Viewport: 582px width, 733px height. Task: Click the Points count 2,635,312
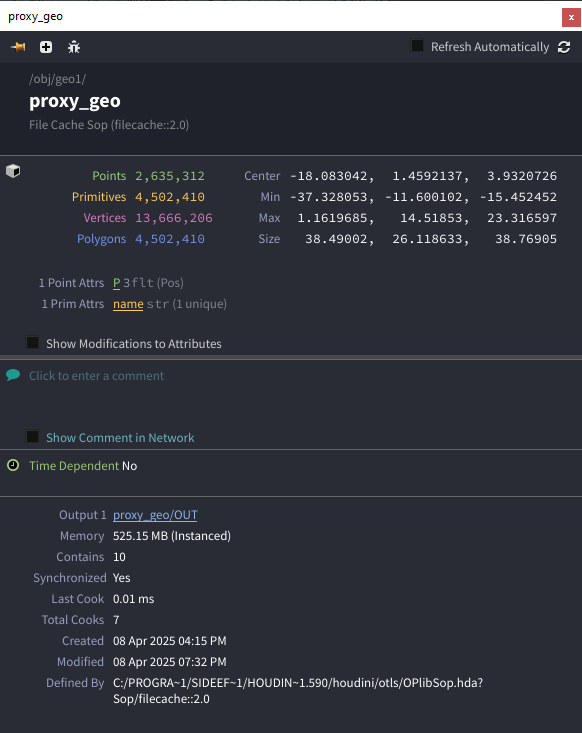[x=170, y=176]
